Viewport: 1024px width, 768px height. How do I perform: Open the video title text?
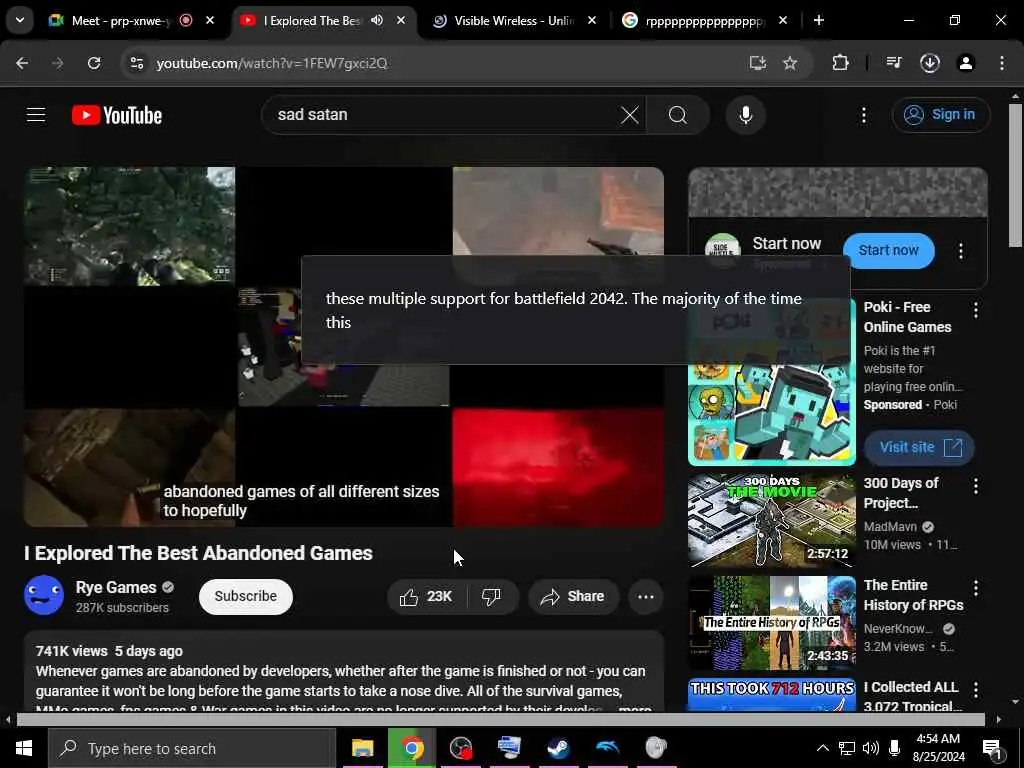(x=199, y=553)
